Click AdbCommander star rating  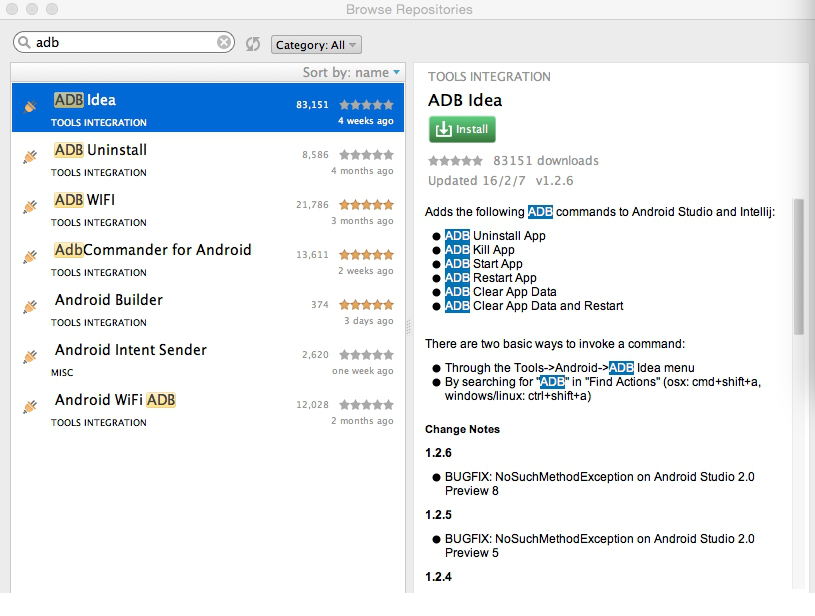pyautogui.click(x=366, y=255)
